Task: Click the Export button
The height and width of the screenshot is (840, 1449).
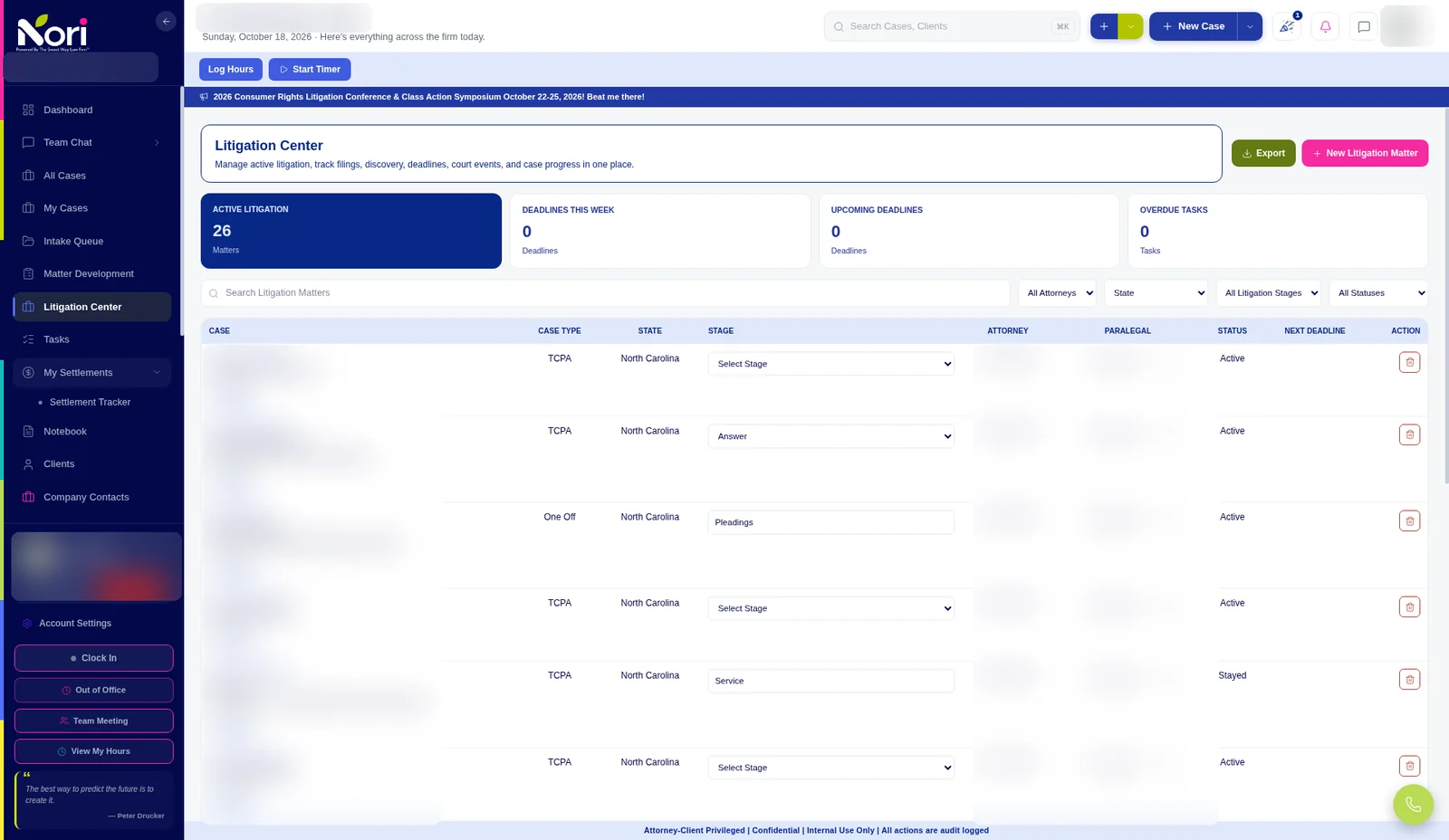Action: point(1263,153)
